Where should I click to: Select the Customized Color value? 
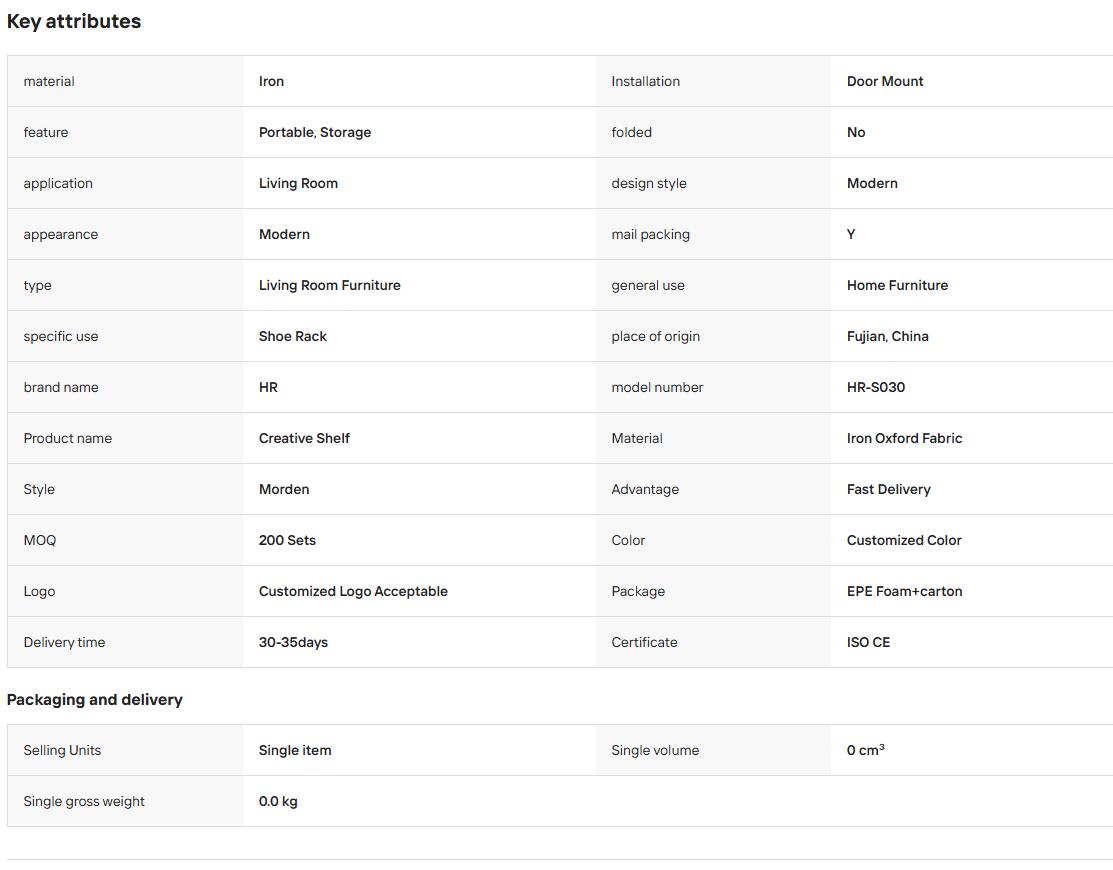[x=904, y=541]
